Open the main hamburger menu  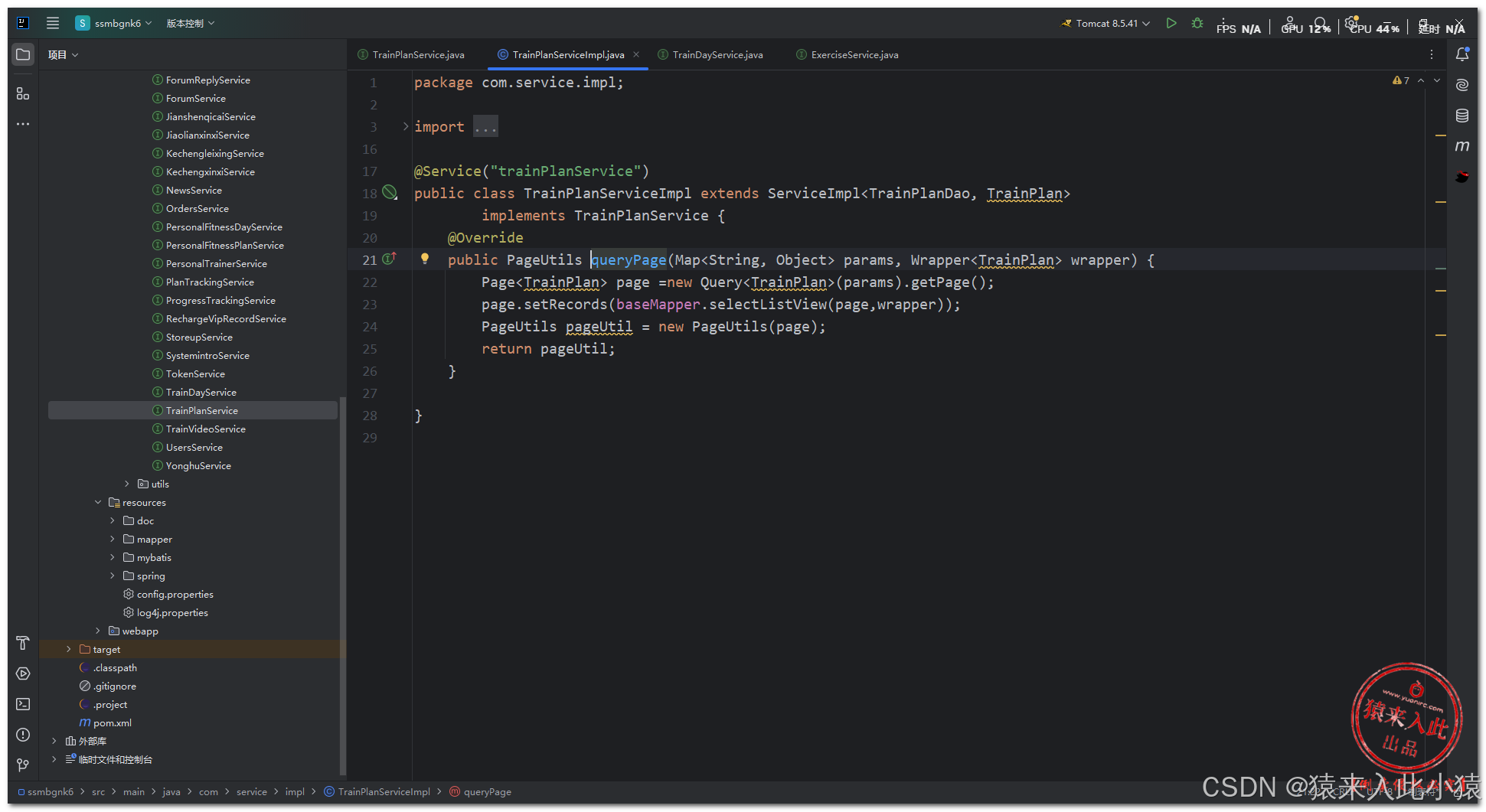pyautogui.click(x=53, y=23)
